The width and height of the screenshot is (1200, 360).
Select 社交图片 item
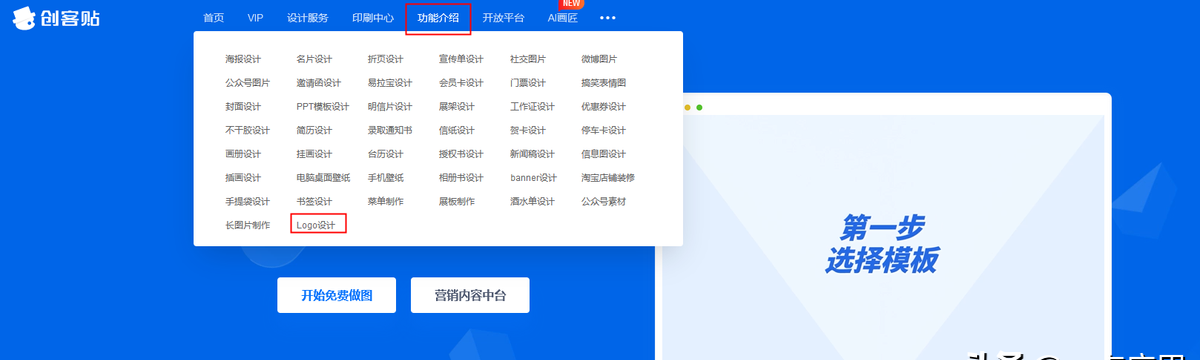click(x=528, y=59)
